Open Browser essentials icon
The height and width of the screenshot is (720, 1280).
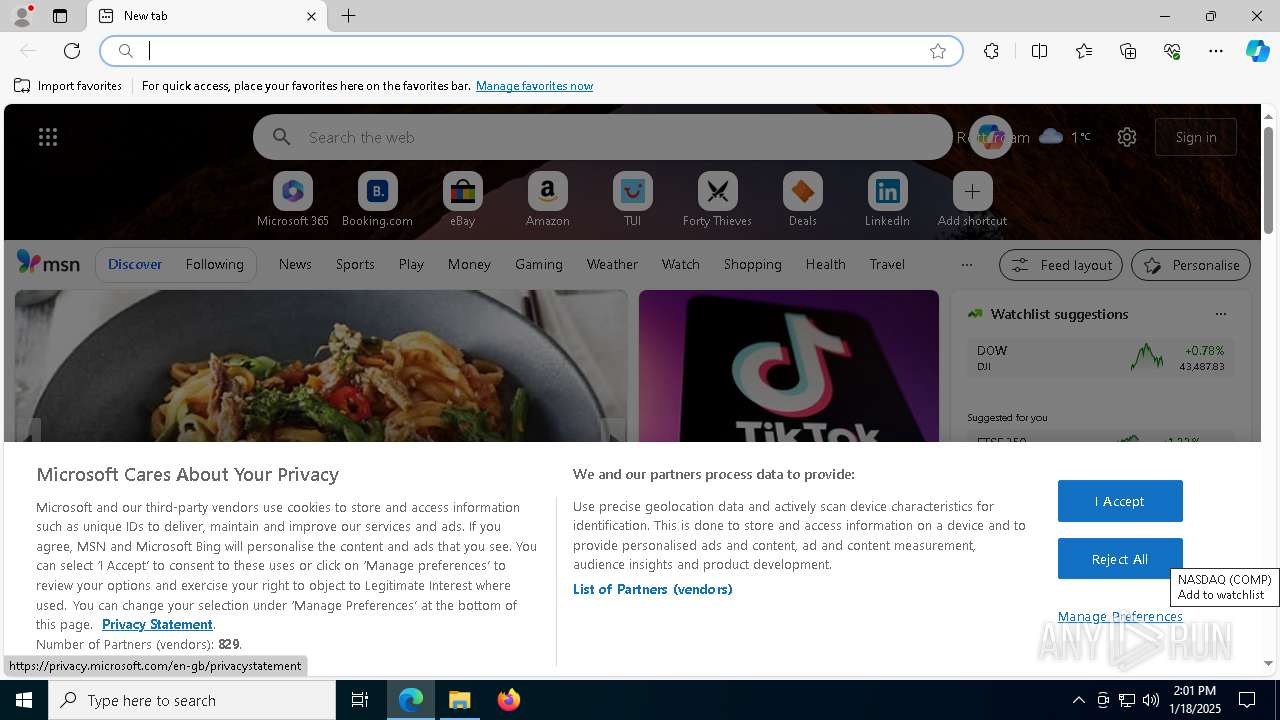(1172, 51)
